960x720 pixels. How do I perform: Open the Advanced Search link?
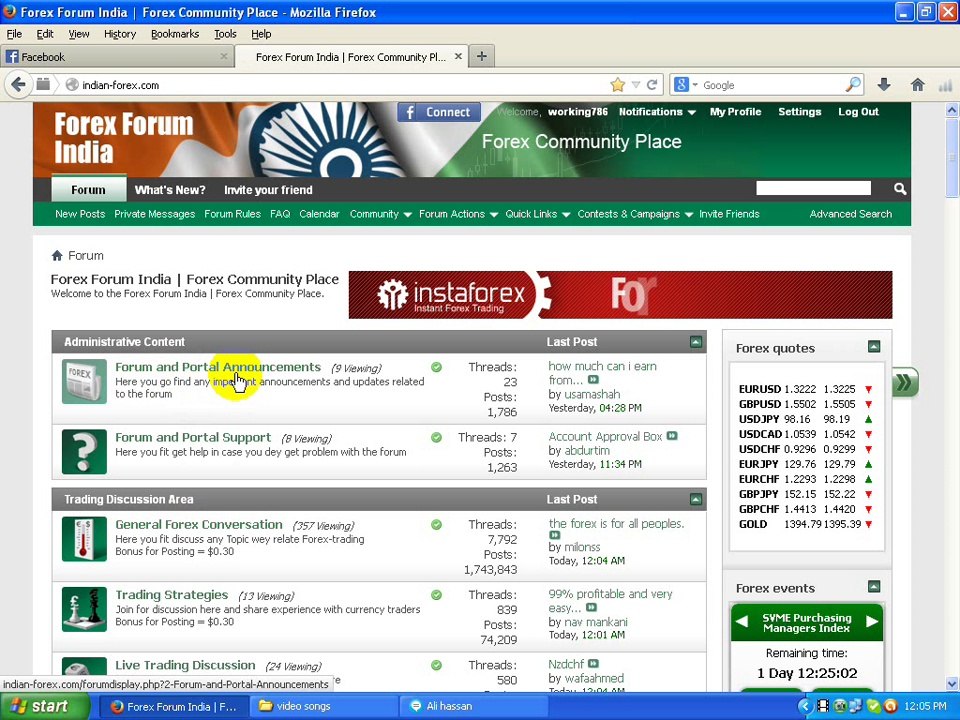point(850,214)
